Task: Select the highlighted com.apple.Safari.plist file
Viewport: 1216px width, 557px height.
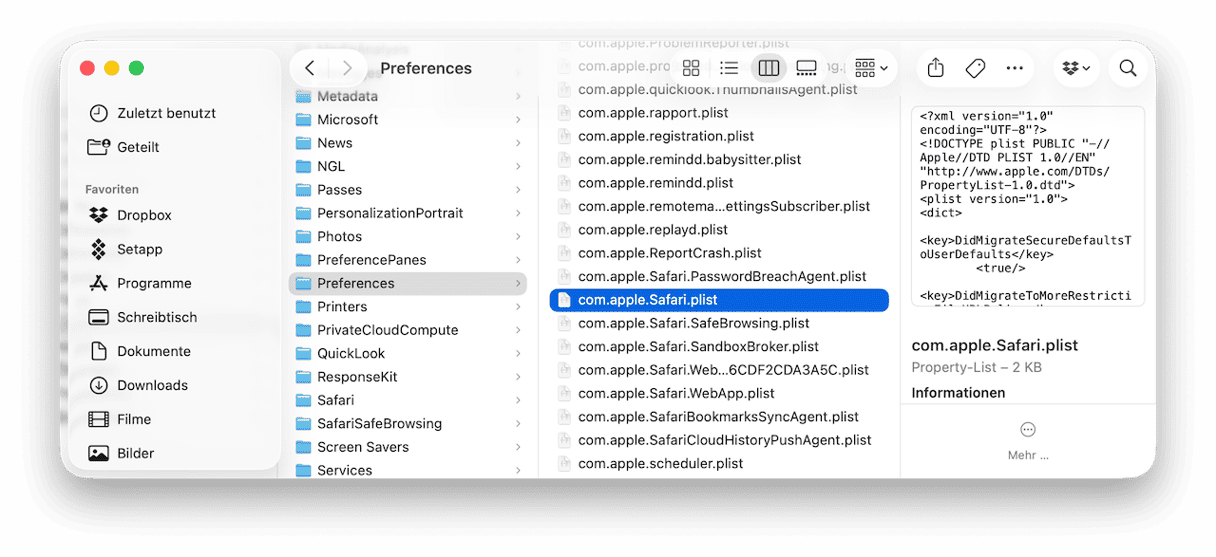Action: (x=719, y=300)
